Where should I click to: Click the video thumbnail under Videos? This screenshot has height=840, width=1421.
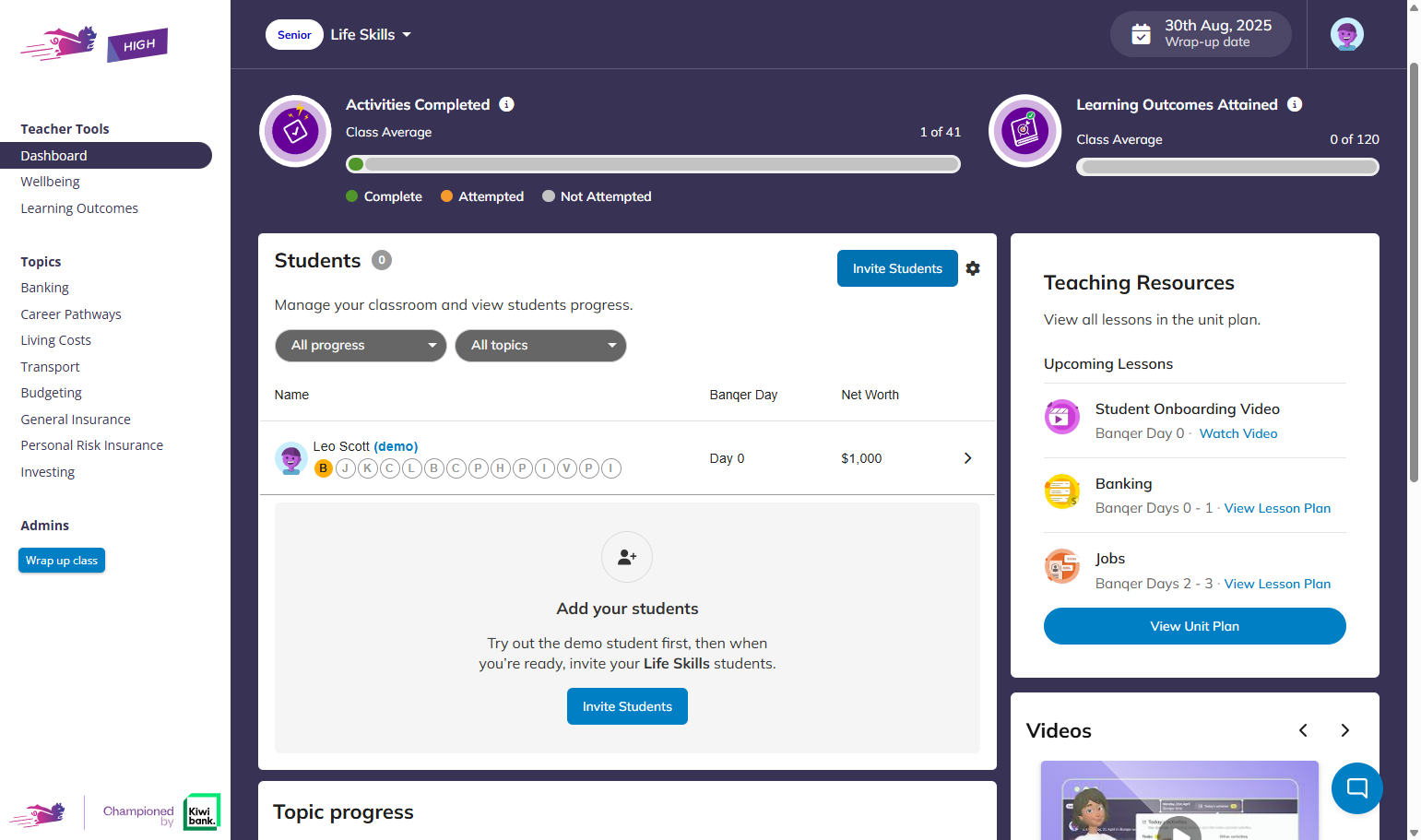[x=1179, y=800]
